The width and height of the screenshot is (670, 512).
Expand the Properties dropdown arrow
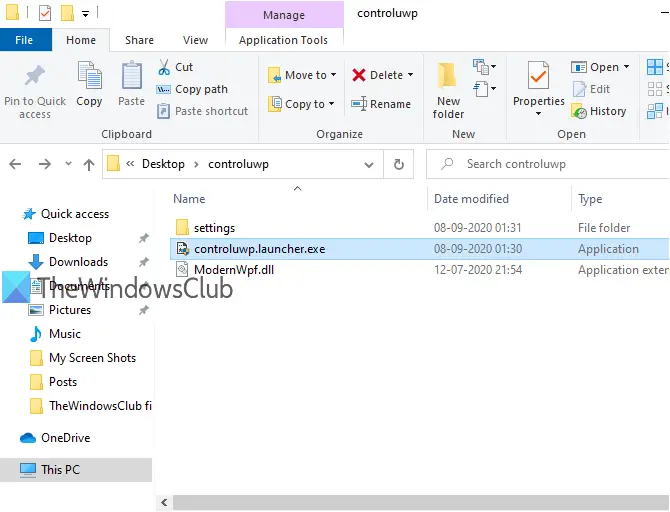click(538, 114)
